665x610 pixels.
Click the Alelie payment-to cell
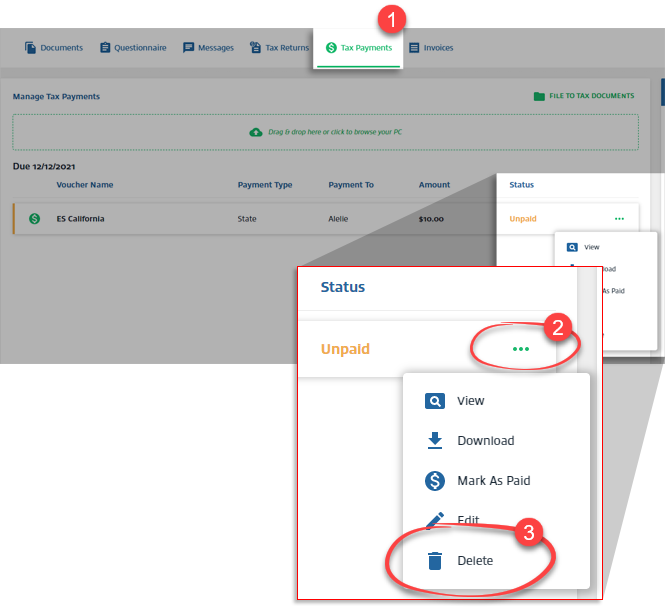click(338, 219)
